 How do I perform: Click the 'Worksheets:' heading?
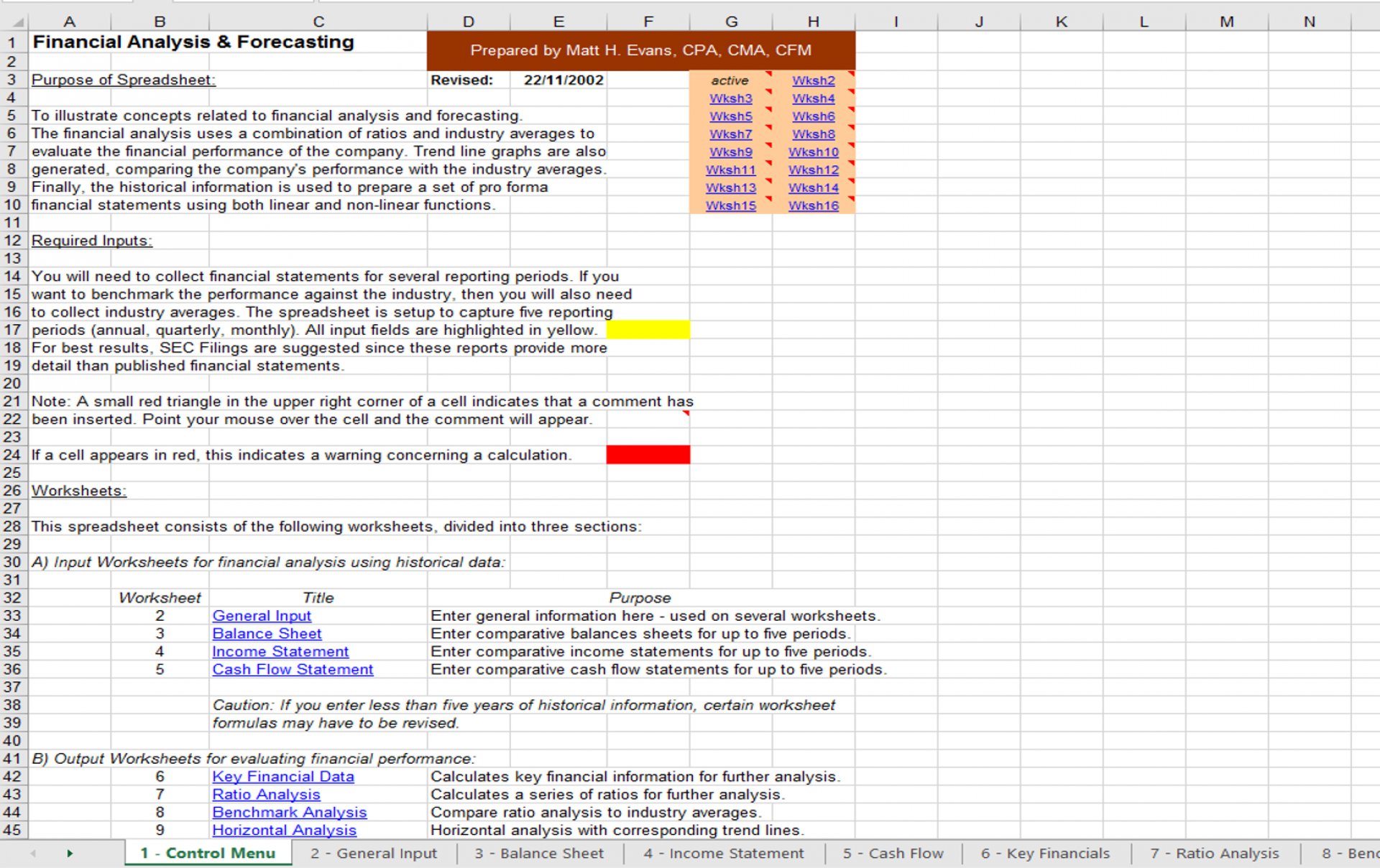(x=78, y=491)
